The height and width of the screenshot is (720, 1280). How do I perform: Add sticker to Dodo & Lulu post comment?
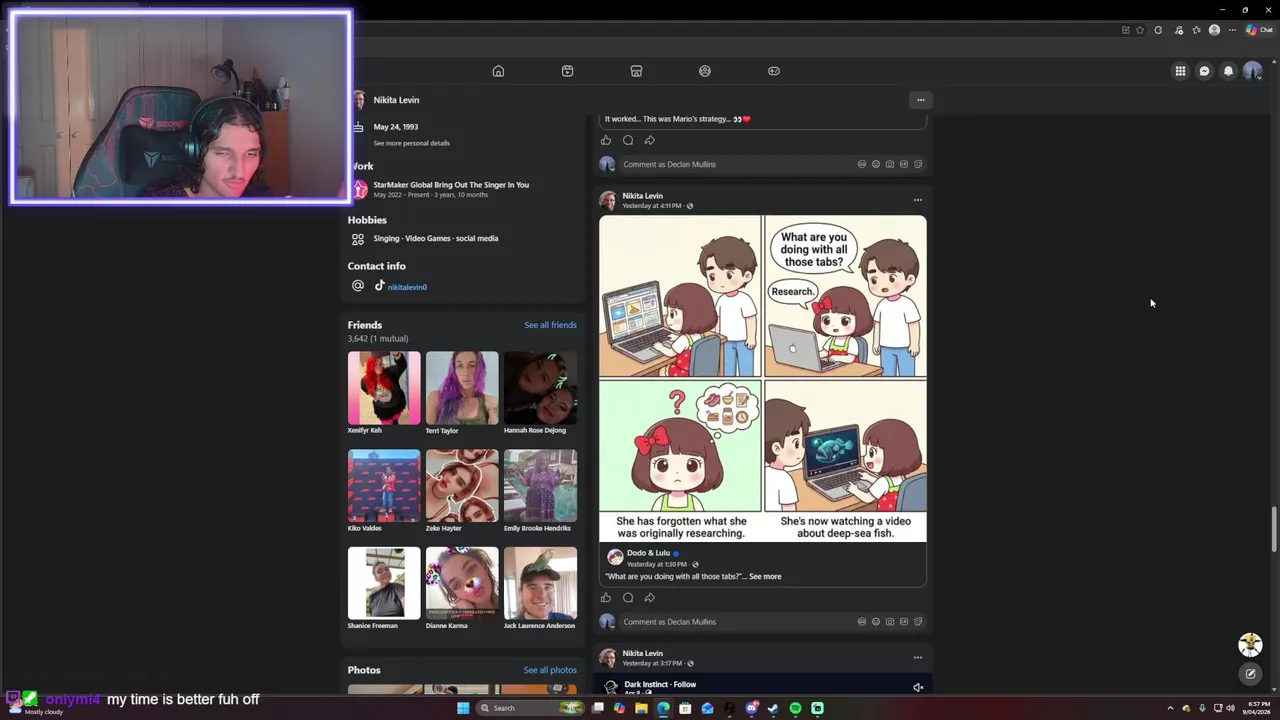pyautogui.click(x=918, y=622)
